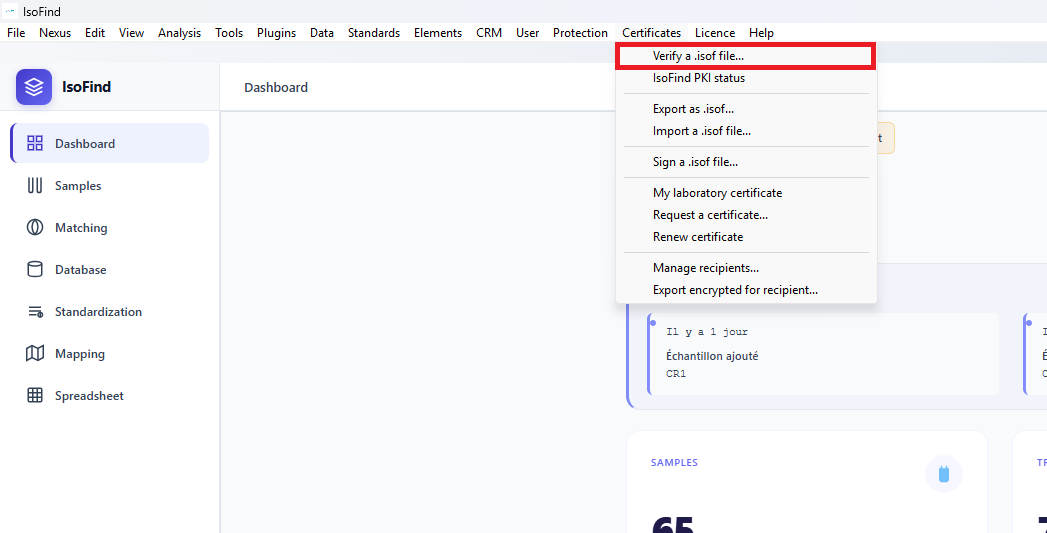Open the User menu
Viewport: 1047px width, 533px height.
tap(528, 33)
